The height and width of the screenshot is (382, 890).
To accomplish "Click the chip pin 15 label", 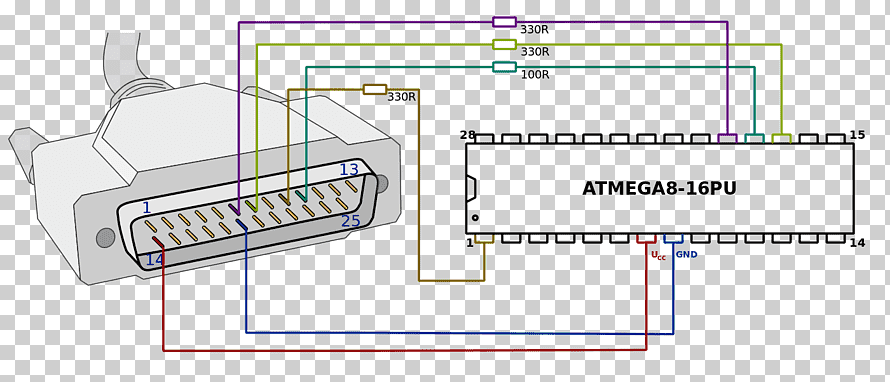I will (857, 135).
